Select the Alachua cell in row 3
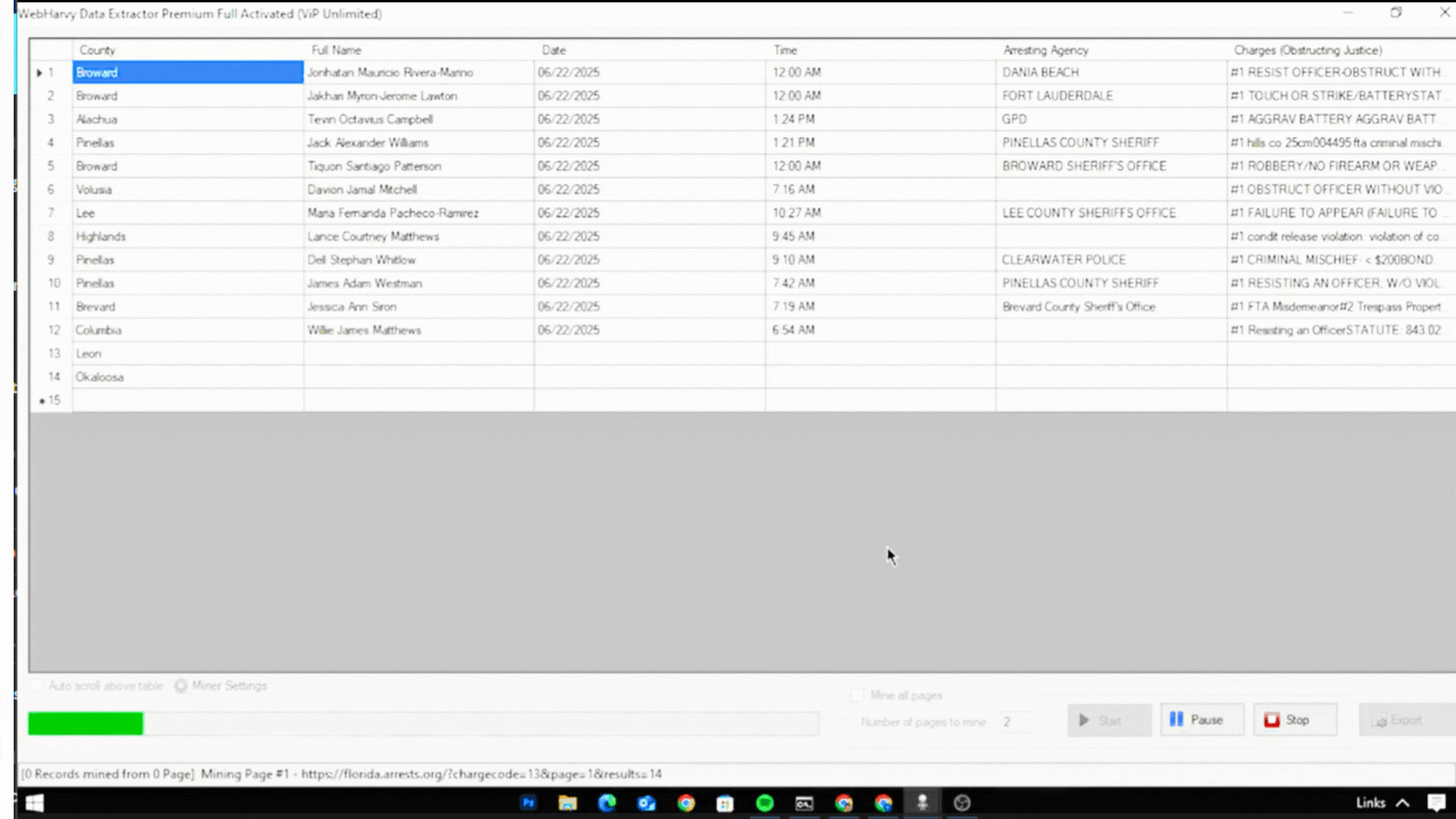This screenshot has height=819, width=1456. [x=187, y=119]
